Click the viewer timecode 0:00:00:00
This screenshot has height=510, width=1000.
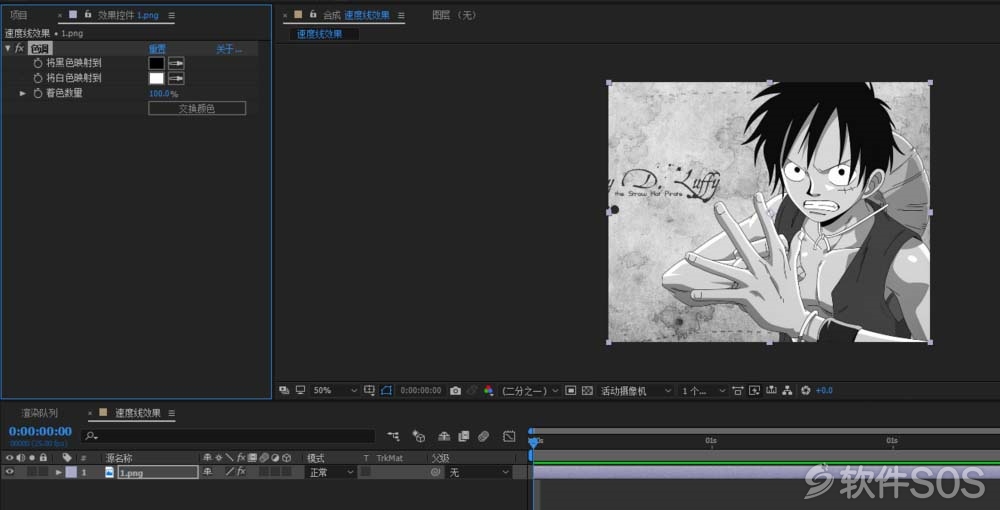(421, 390)
